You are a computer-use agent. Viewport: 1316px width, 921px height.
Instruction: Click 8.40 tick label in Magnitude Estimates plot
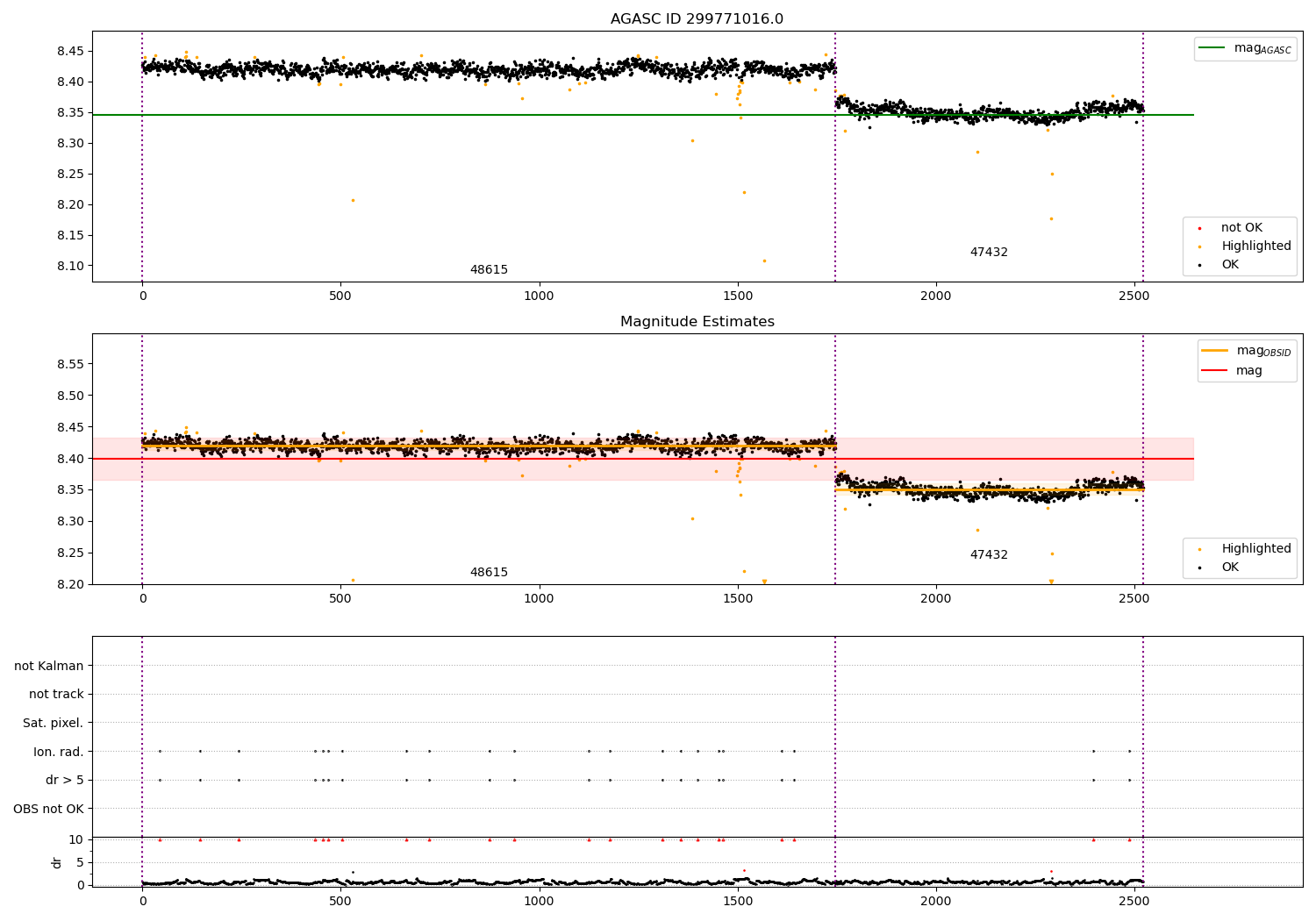[69, 459]
